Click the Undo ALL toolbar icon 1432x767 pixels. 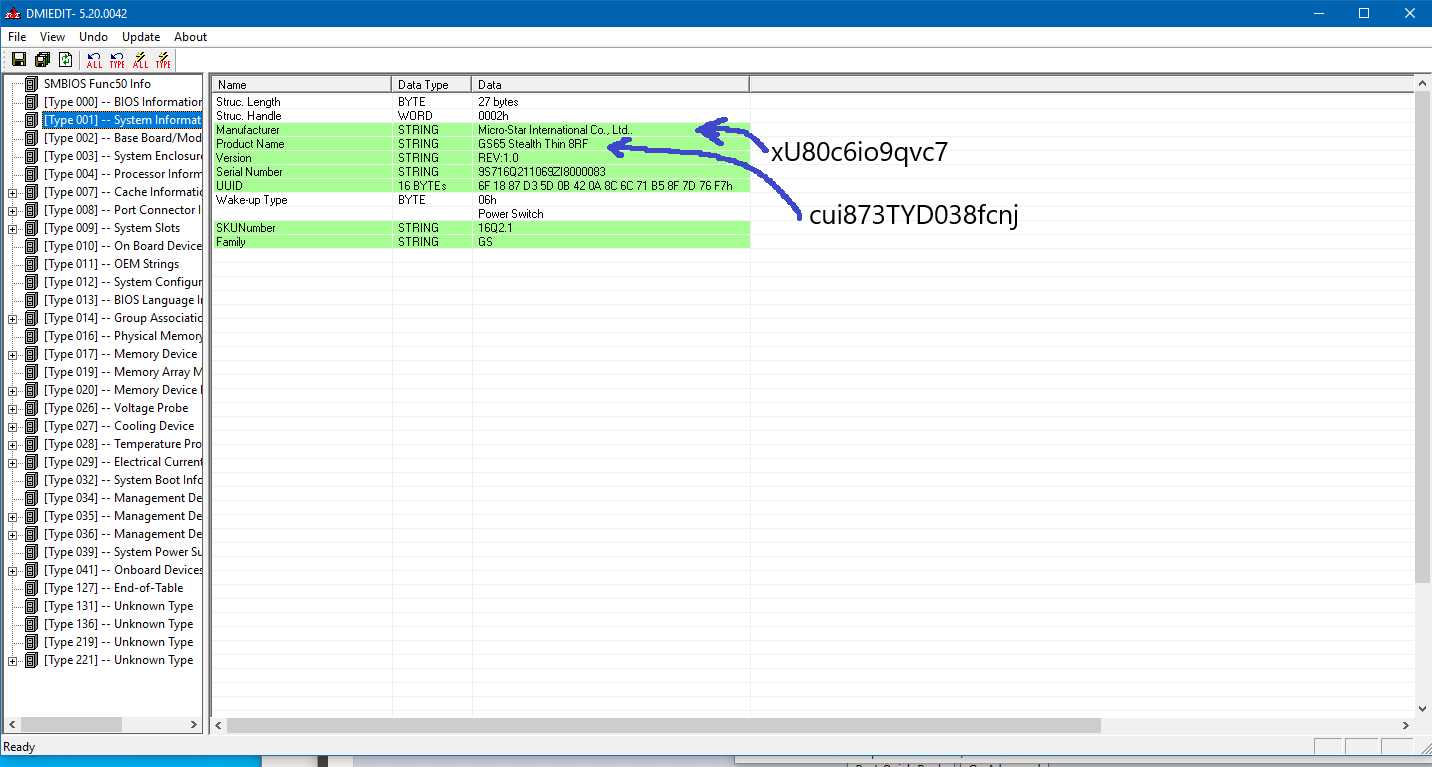(x=94, y=60)
